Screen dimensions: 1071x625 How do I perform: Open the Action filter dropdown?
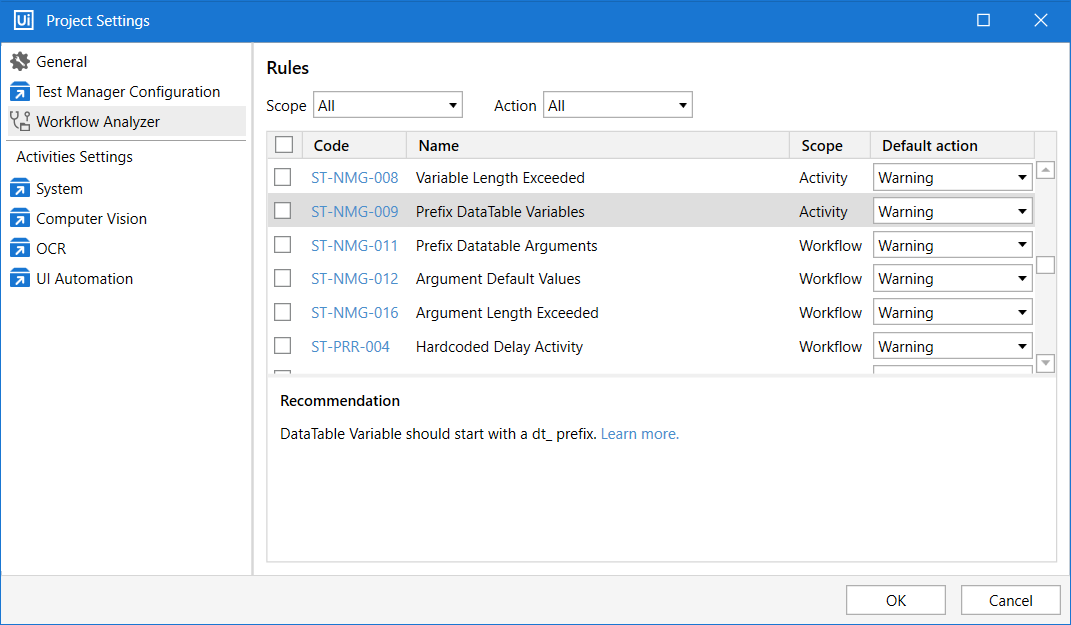point(617,105)
